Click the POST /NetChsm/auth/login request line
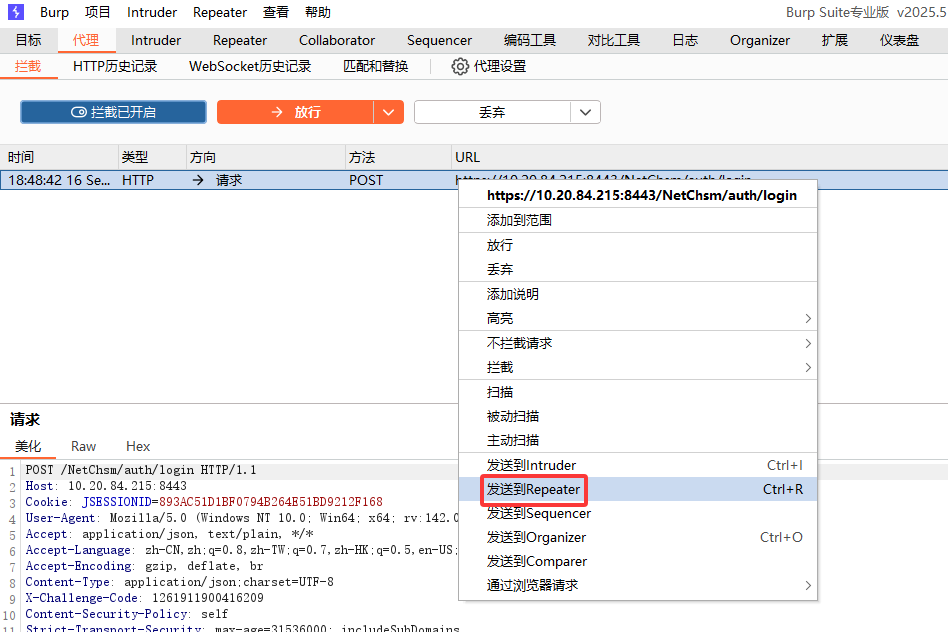This screenshot has height=632, width=948. [141, 470]
